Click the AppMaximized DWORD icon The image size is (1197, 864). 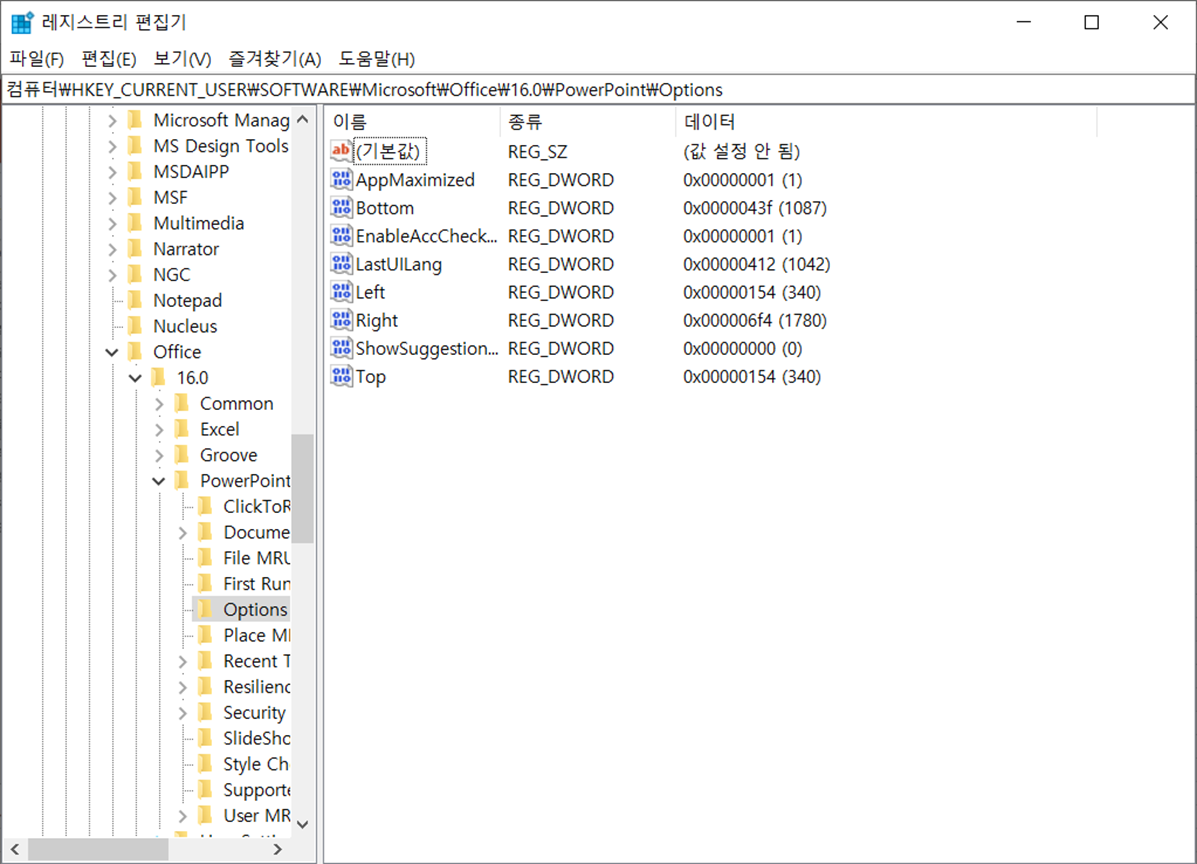click(x=341, y=179)
